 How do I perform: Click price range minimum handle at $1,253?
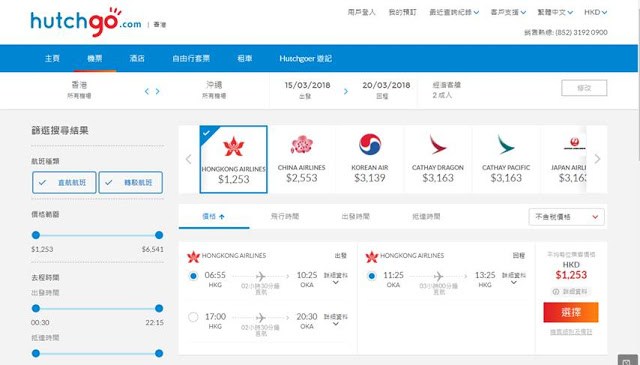pyautogui.click(x=36, y=235)
